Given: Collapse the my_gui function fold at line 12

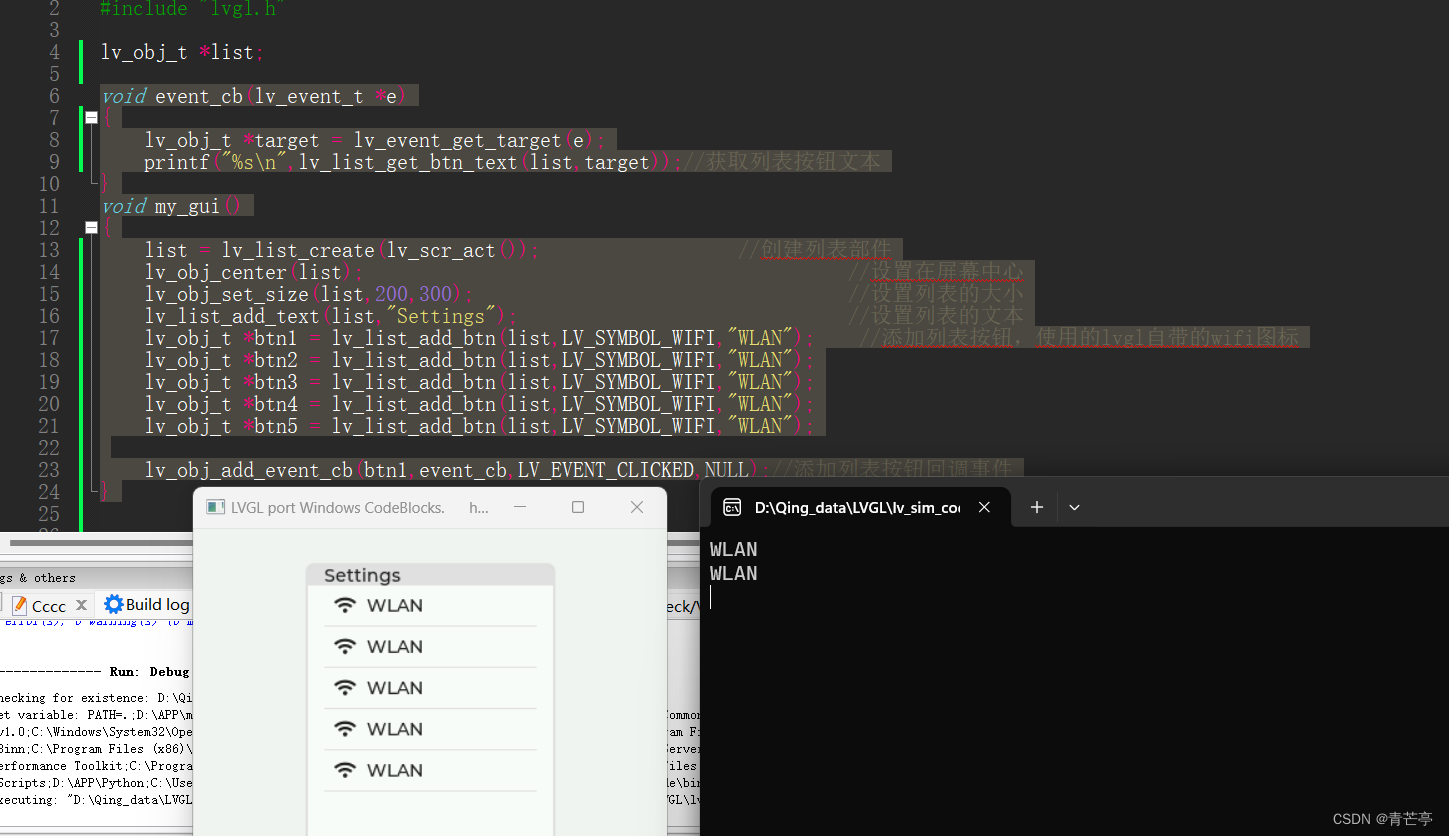Looking at the screenshot, I should (x=91, y=227).
